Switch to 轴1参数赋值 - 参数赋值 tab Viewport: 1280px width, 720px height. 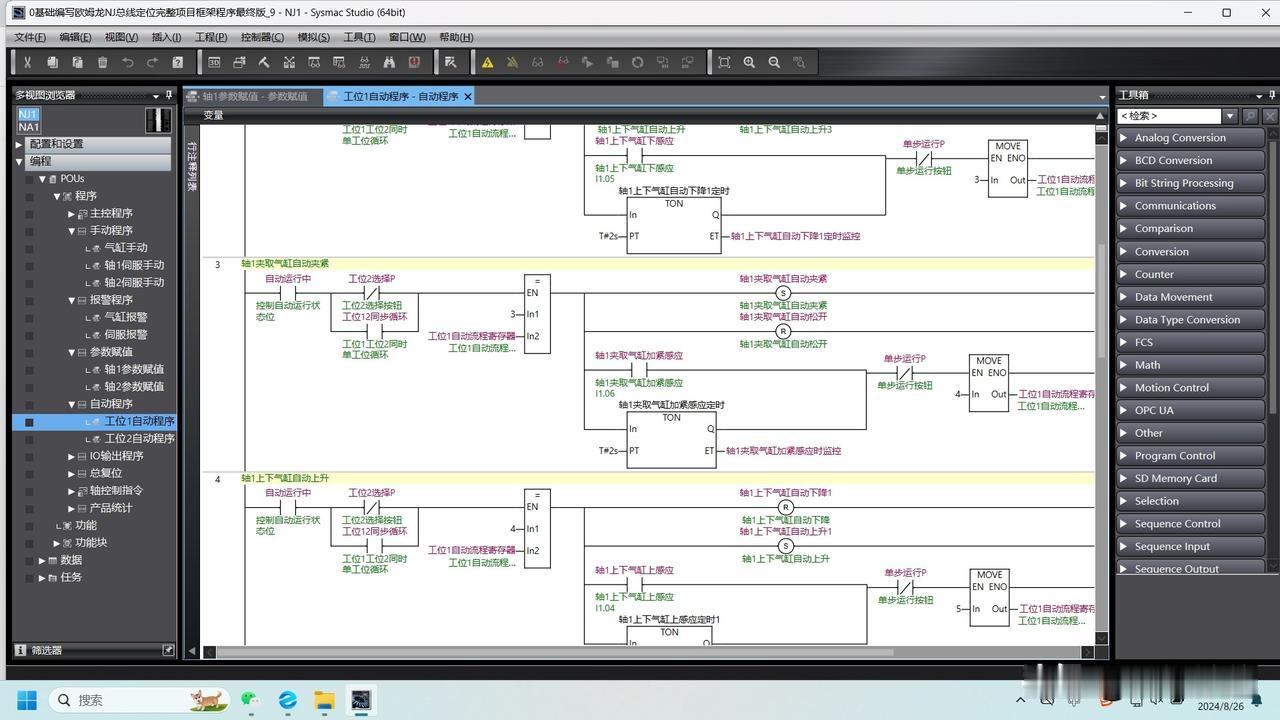point(254,96)
